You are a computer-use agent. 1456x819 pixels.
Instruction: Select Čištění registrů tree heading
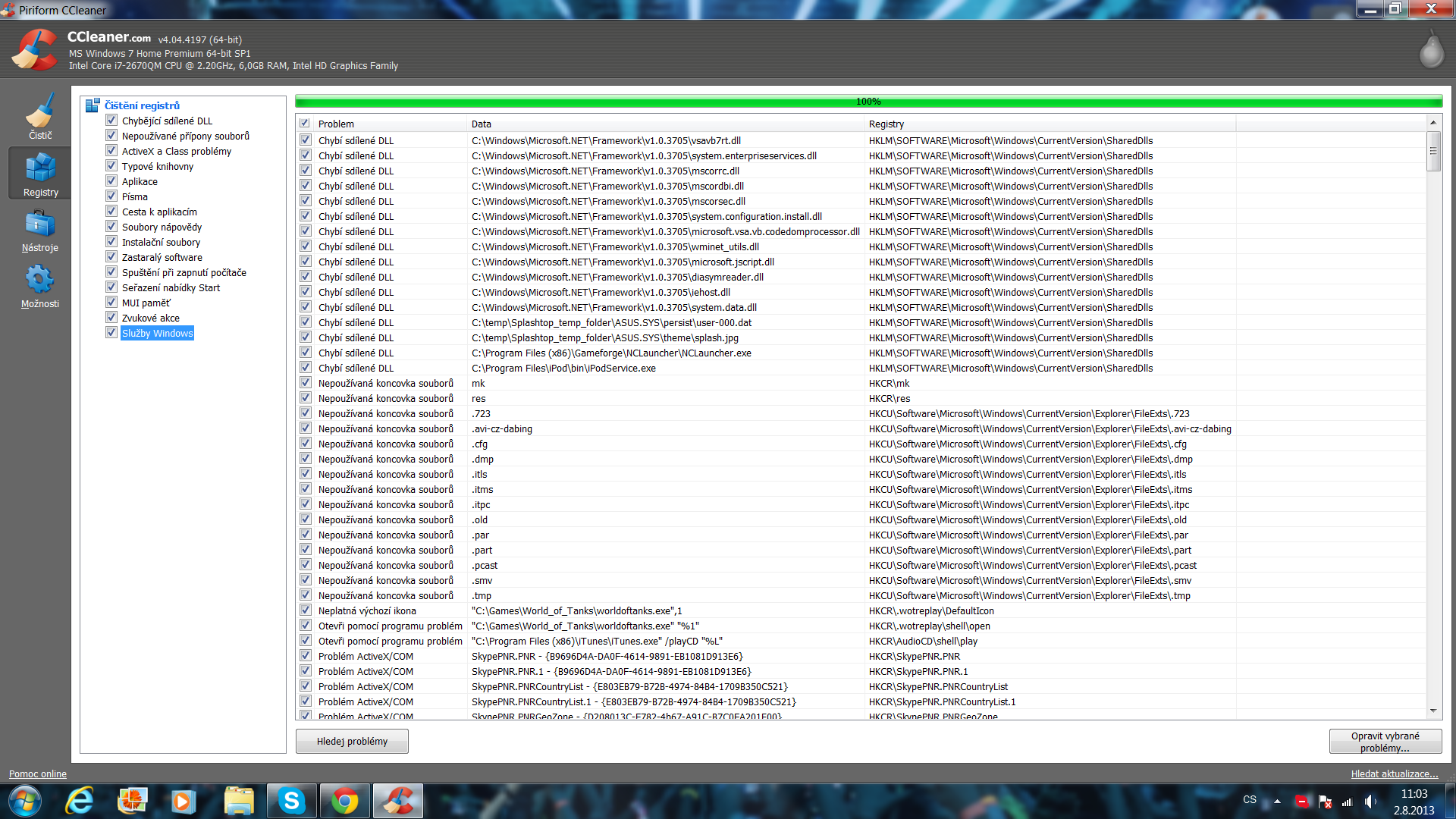pyautogui.click(x=142, y=105)
